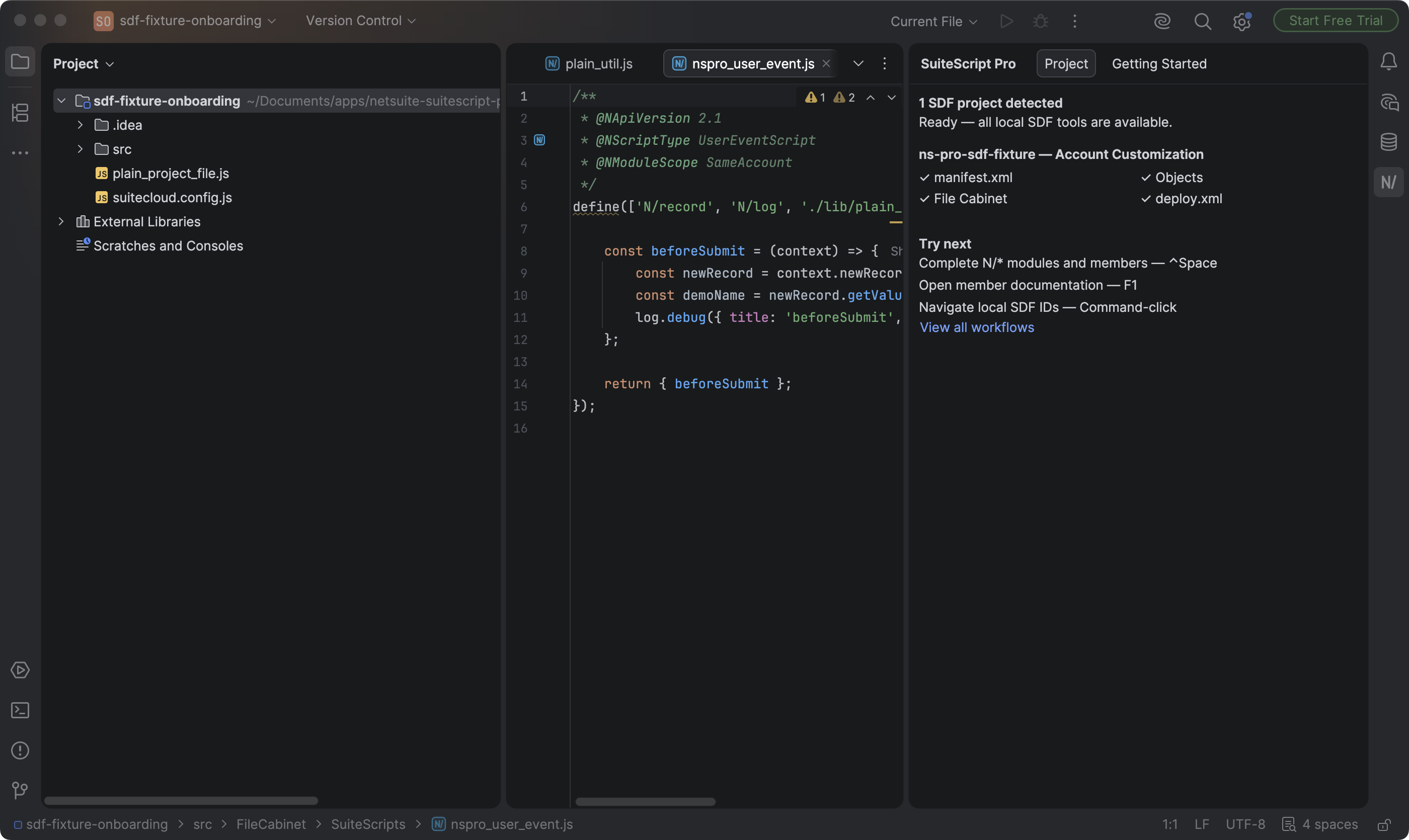This screenshot has height=840, width=1409.
Task: Show hidden editor tabs dropdown chevron
Action: point(858,63)
